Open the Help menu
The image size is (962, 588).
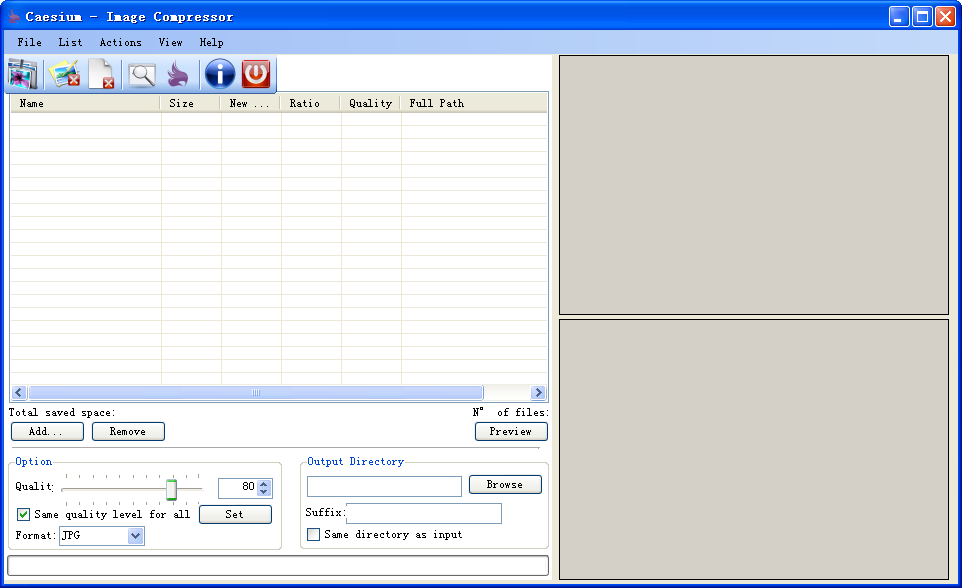(211, 42)
